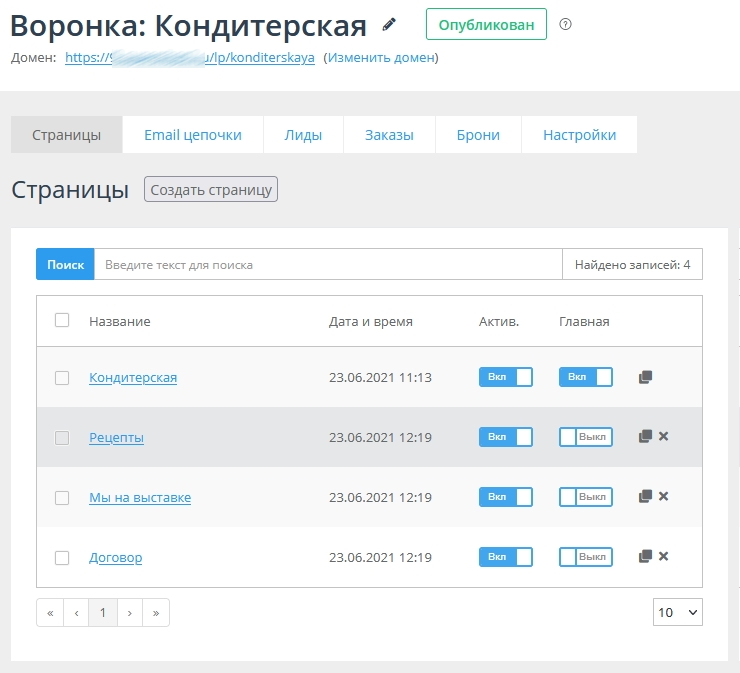Duplicate the Рецепты page

[x=645, y=437]
